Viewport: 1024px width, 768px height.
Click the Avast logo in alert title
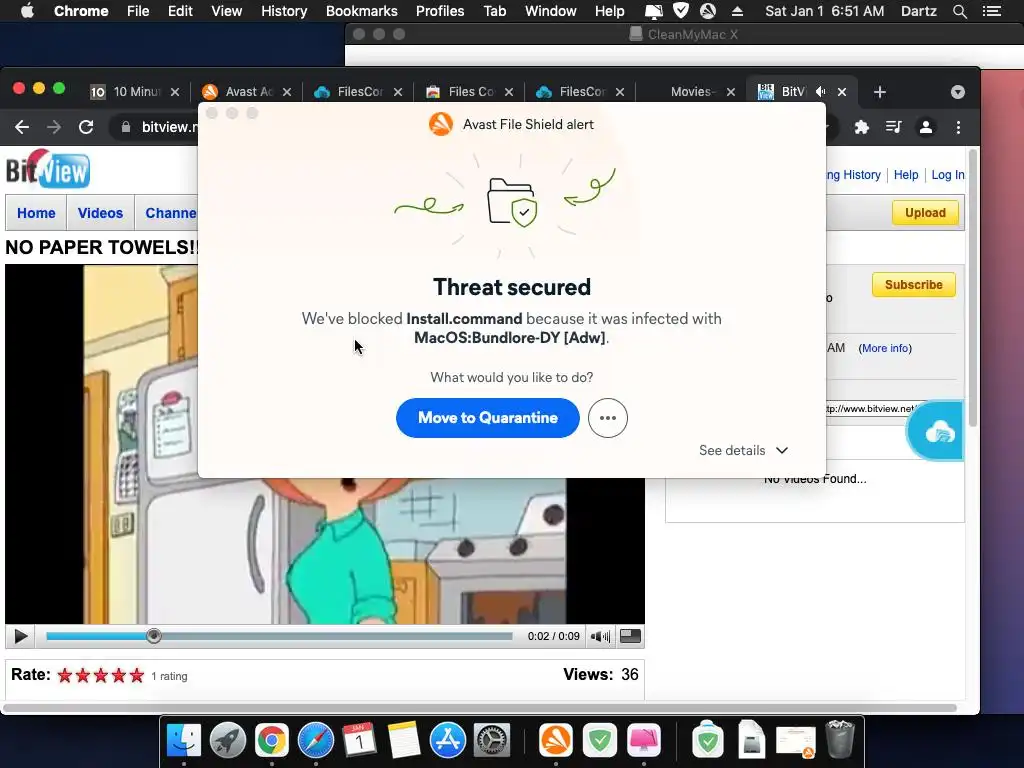441,124
